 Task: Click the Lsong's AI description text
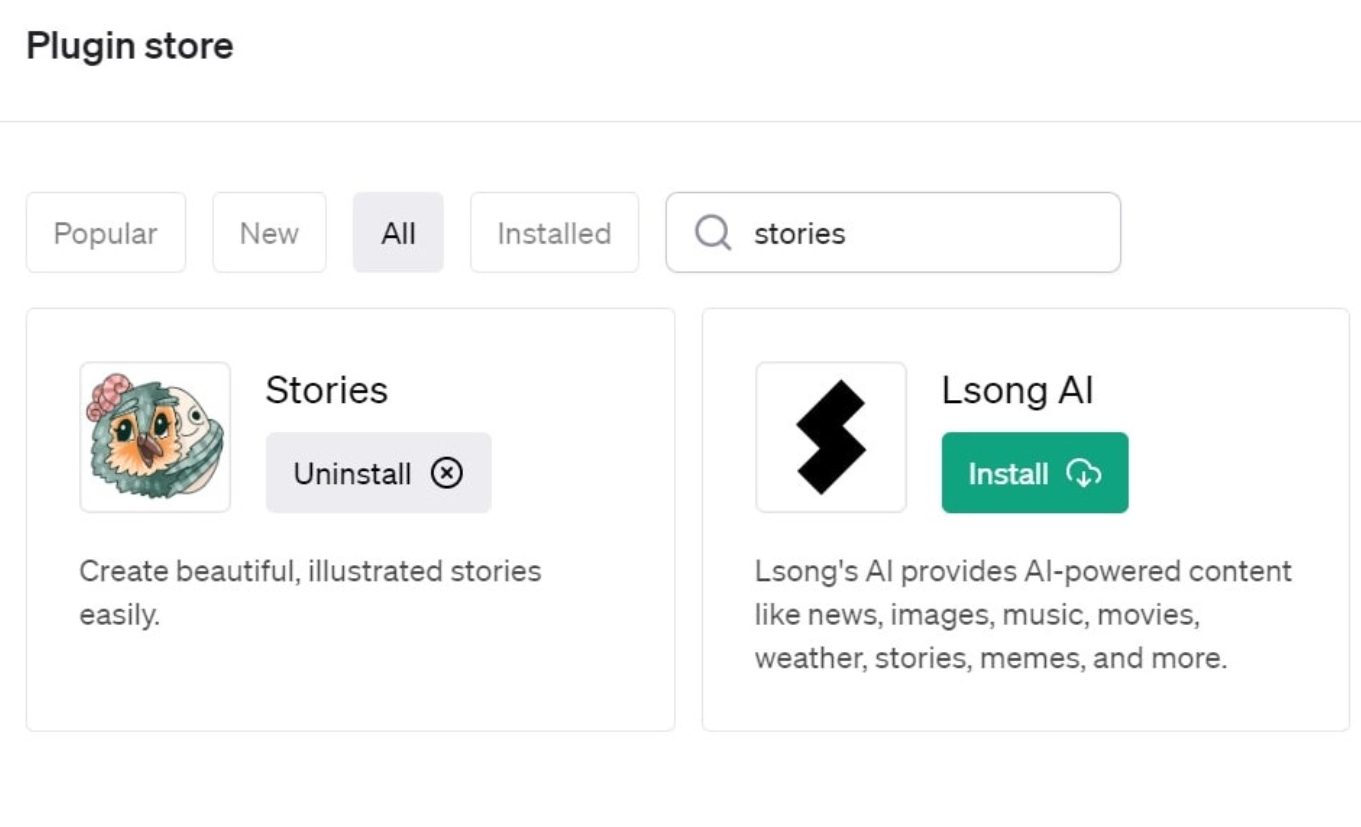[1022, 614]
